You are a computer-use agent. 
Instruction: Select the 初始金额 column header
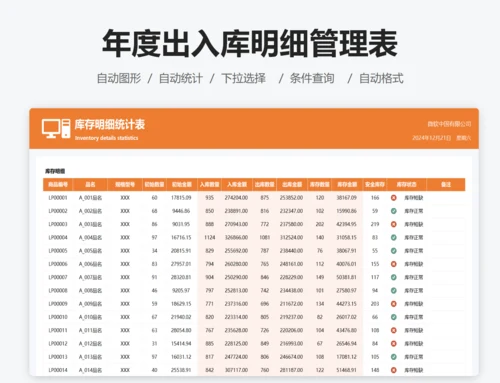pyautogui.click(x=182, y=184)
